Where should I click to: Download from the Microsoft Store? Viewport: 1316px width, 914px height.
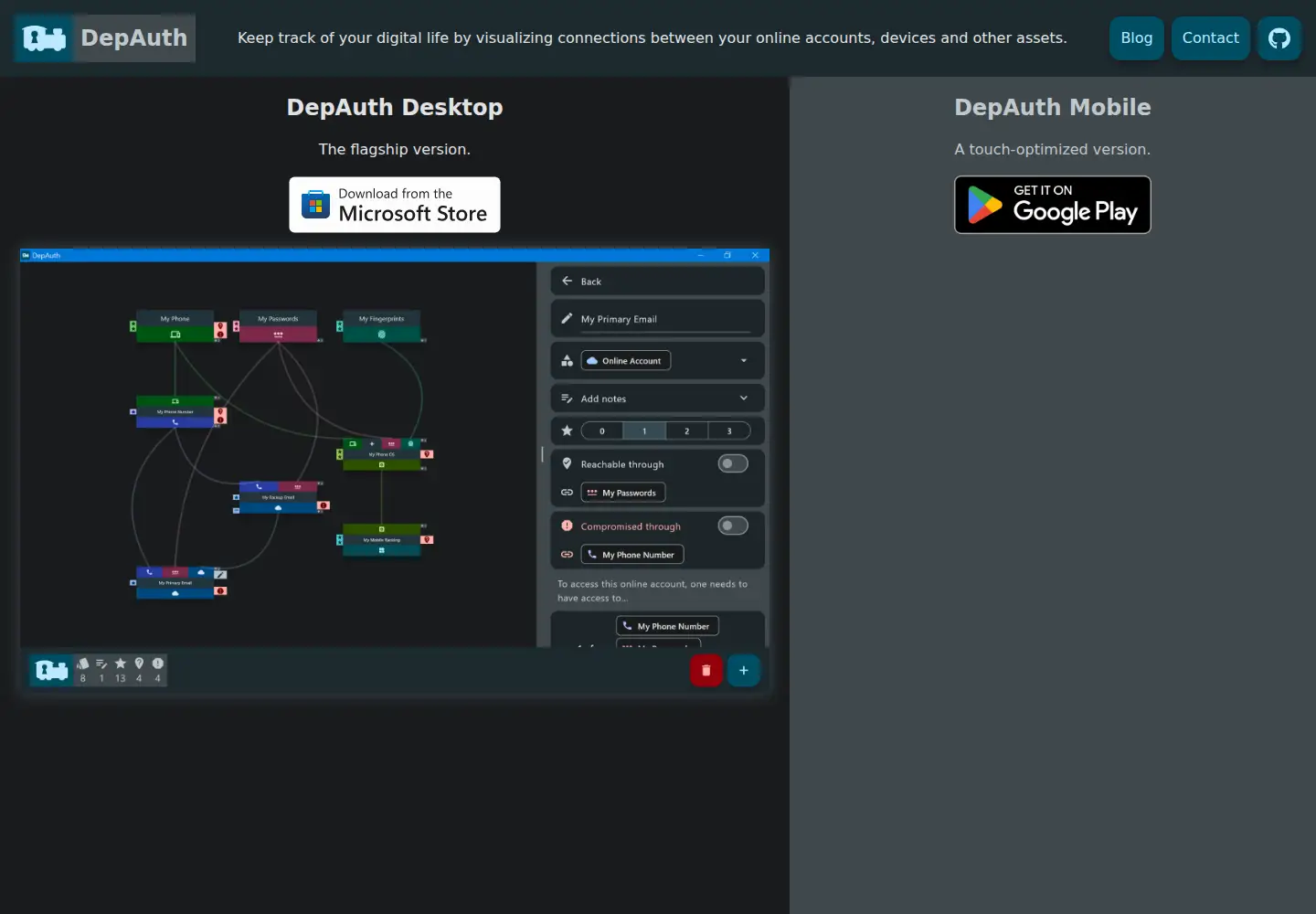click(395, 205)
